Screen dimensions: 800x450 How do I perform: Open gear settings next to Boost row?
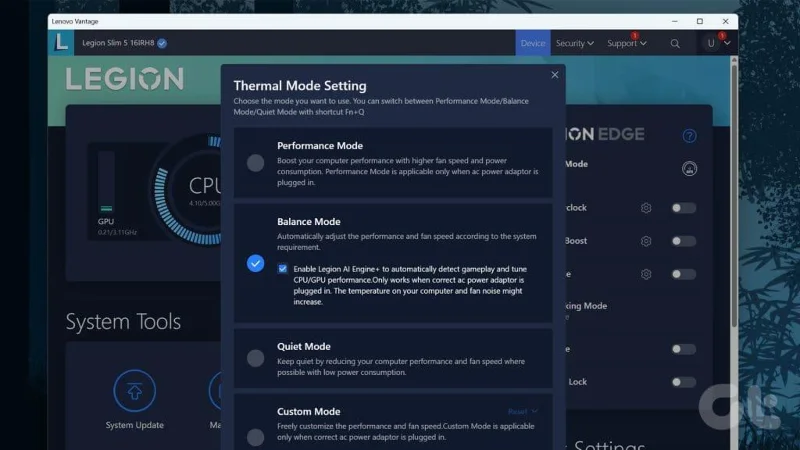[646, 241]
